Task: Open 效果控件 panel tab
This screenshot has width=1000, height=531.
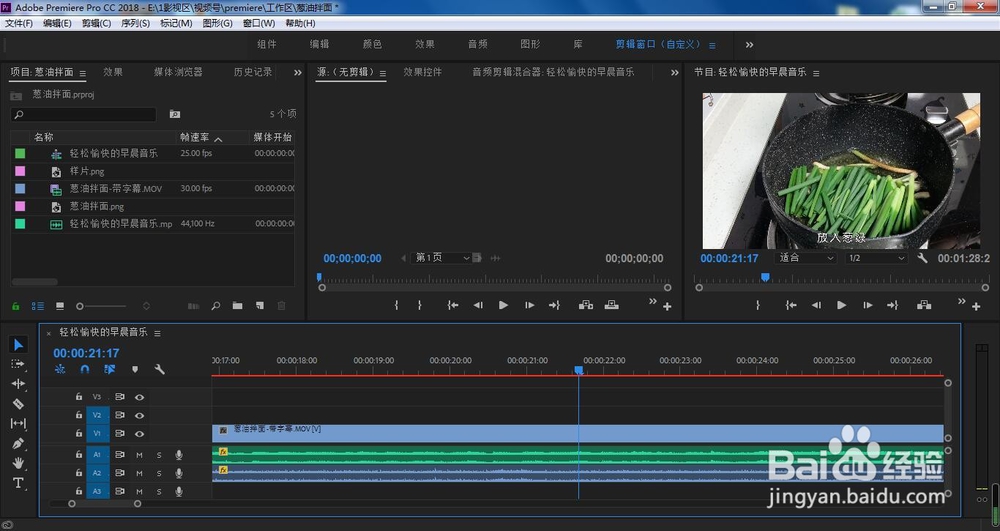Action: tap(422, 72)
